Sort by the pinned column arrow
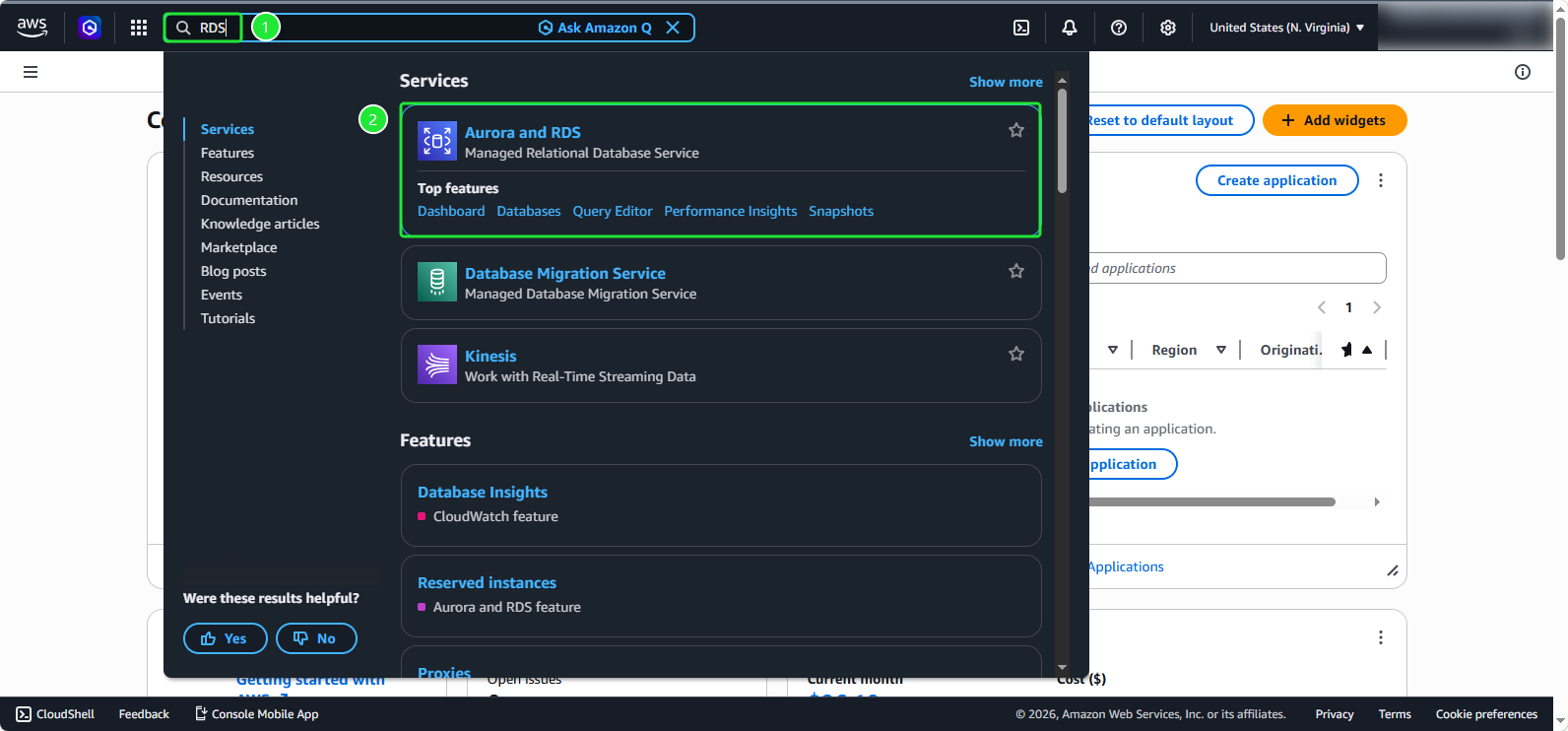This screenshot has width=1568, height=731. [x=1367, y=350]
